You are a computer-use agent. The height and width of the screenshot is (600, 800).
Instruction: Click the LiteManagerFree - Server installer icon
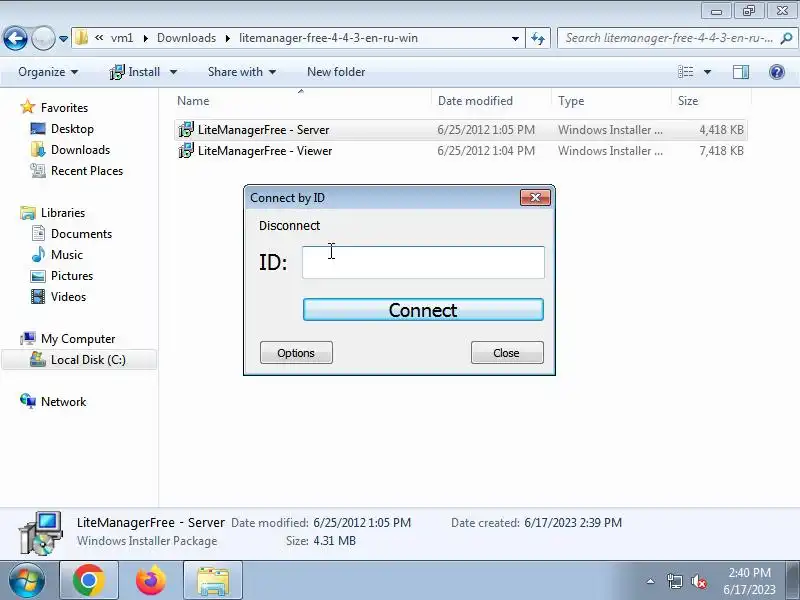(x=186, y=130)
